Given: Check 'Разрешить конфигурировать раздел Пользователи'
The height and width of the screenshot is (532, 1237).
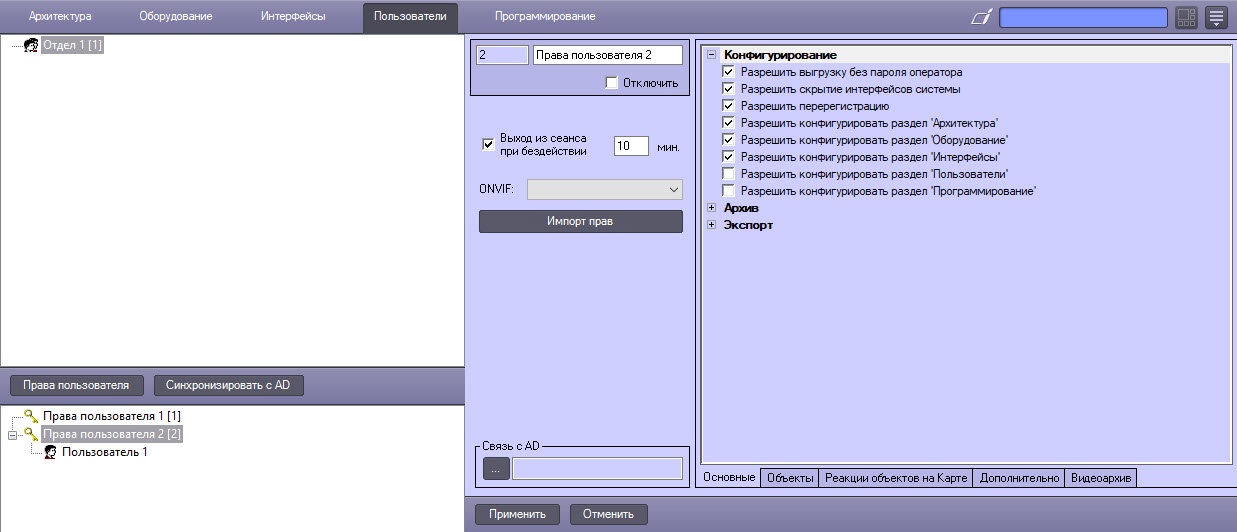Looking at the screenshot, I should click(x=728, y=174).
